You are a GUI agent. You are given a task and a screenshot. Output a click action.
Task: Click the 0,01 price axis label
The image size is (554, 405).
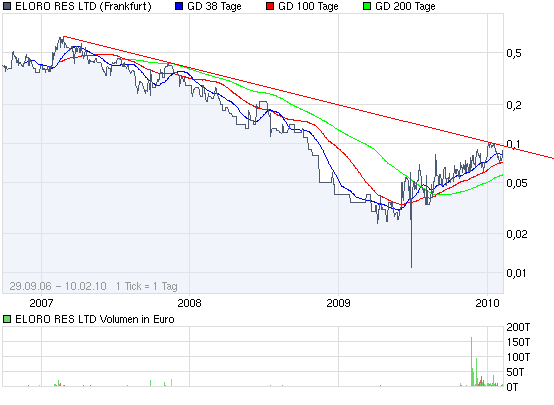point(516,273)
